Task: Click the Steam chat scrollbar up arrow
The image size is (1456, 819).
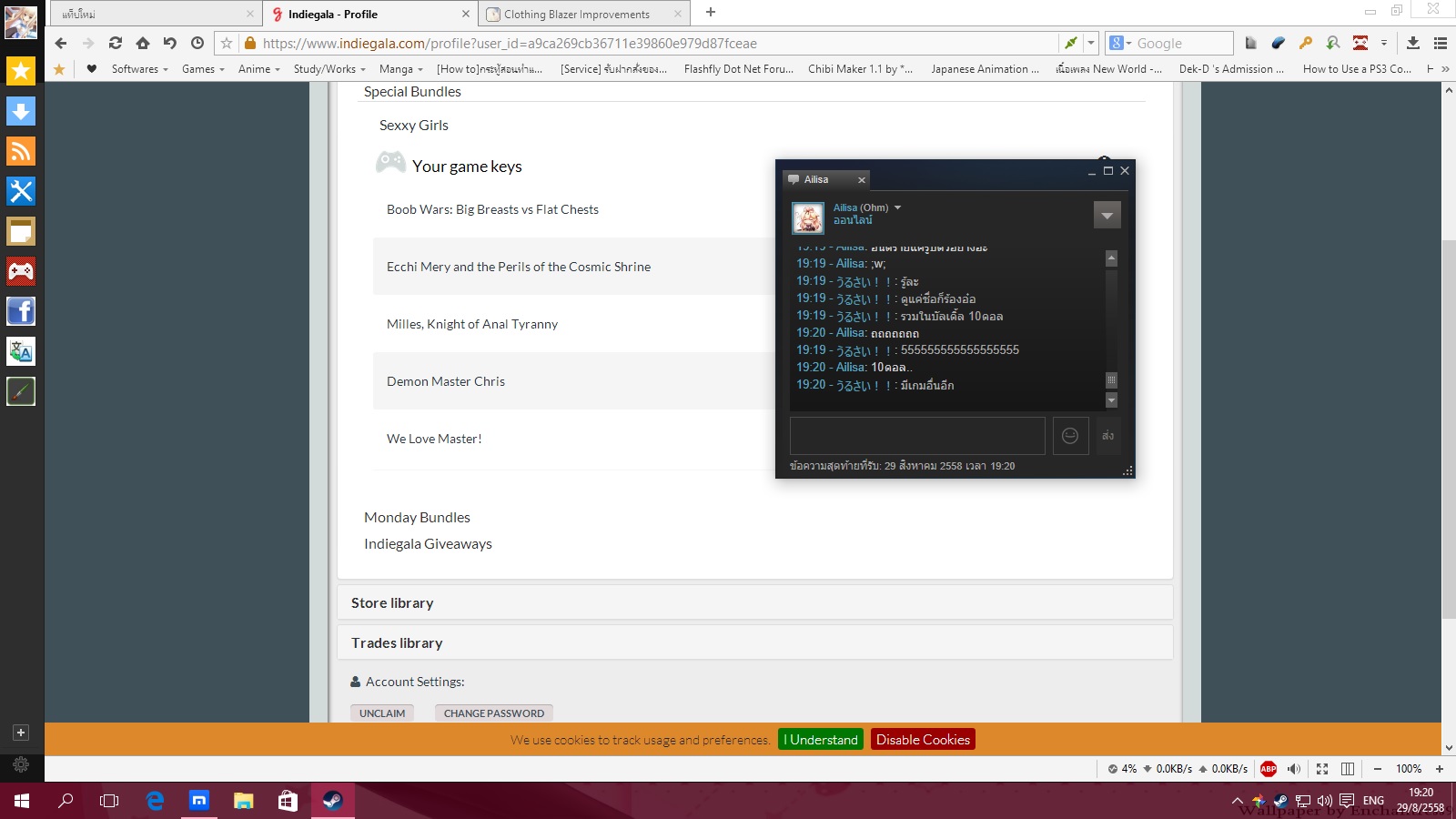Action: 1111,258
